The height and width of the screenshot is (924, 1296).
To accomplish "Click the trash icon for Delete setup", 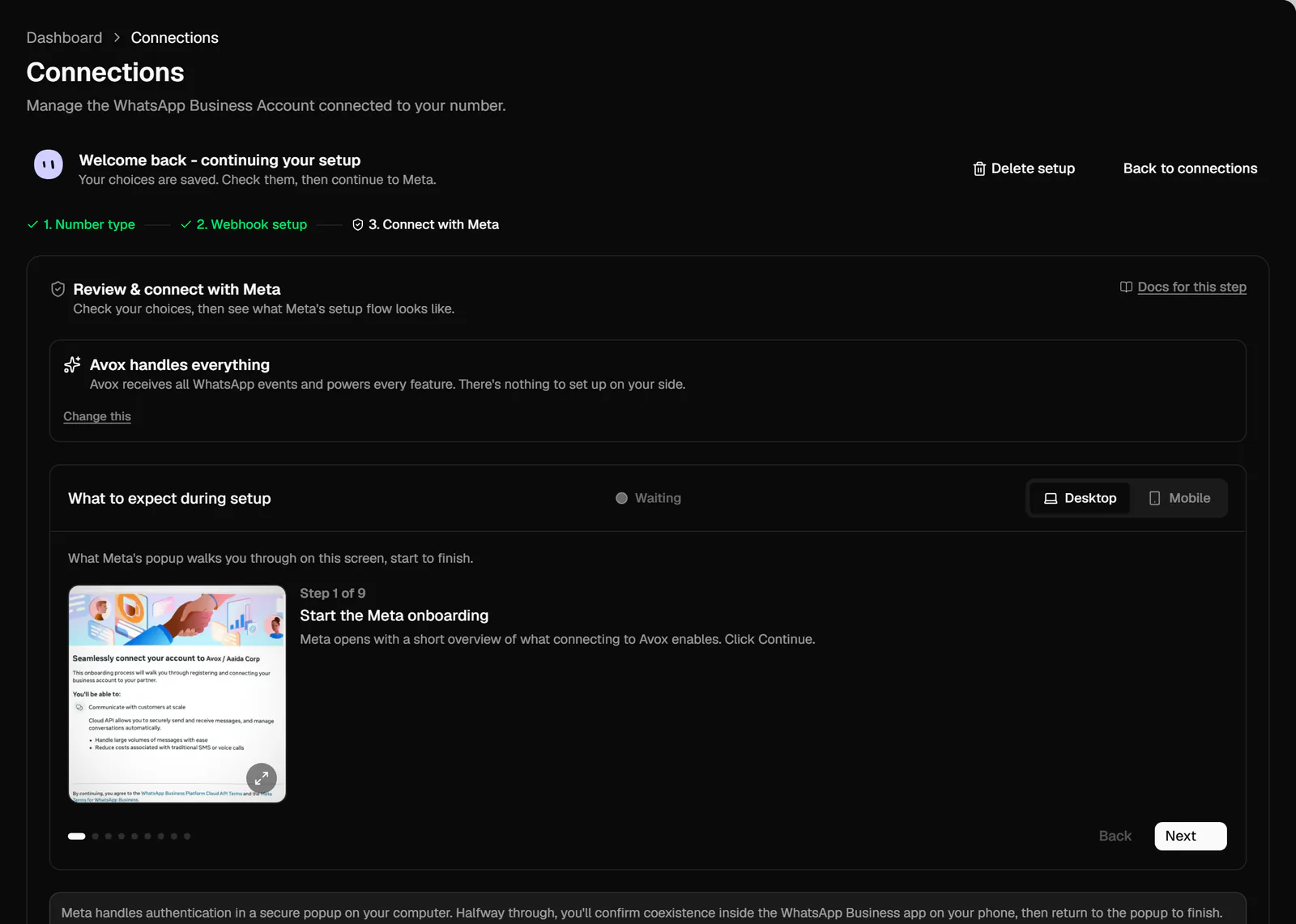I will [x=979, y=168].
